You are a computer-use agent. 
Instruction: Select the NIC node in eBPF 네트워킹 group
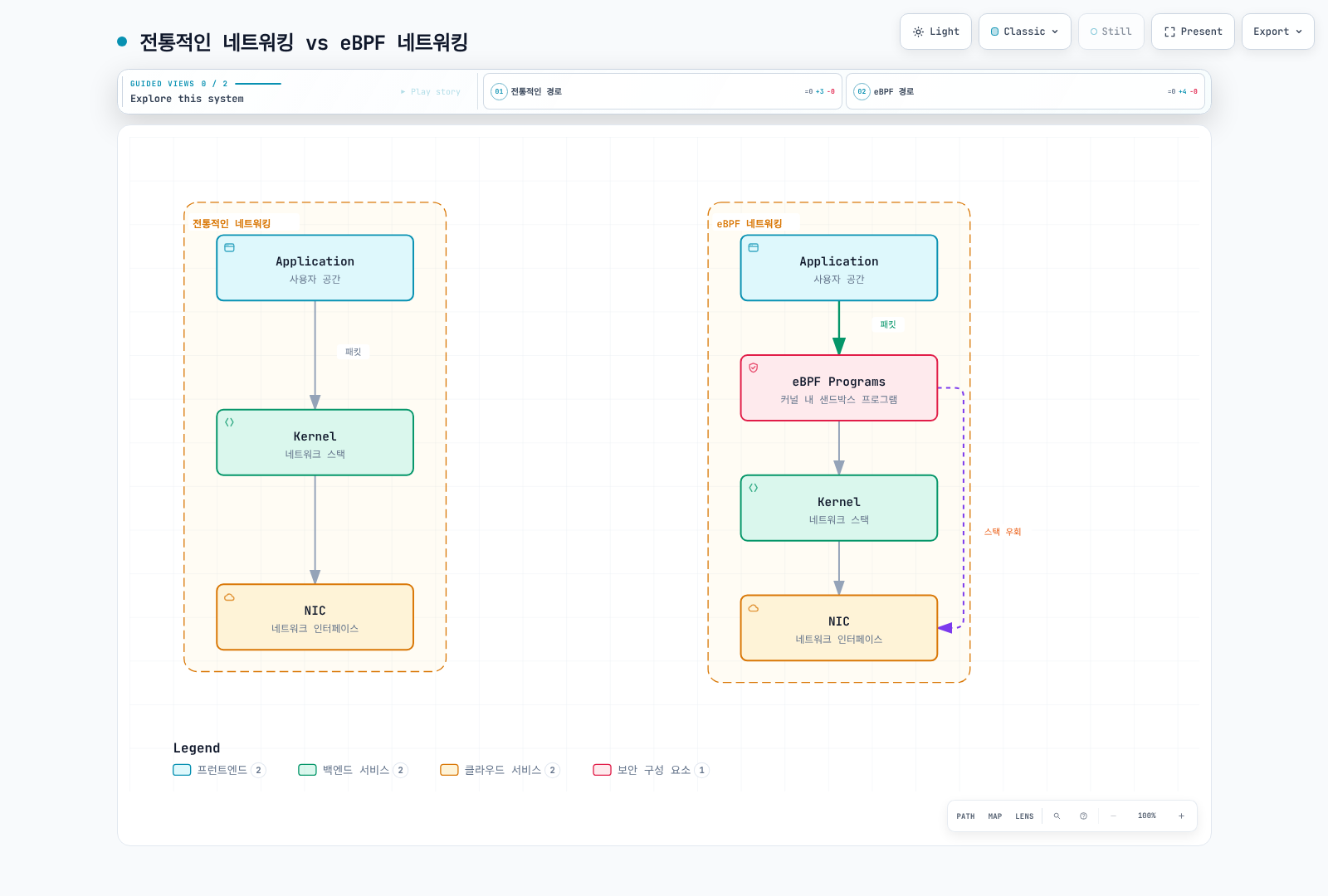pos(838,628)
